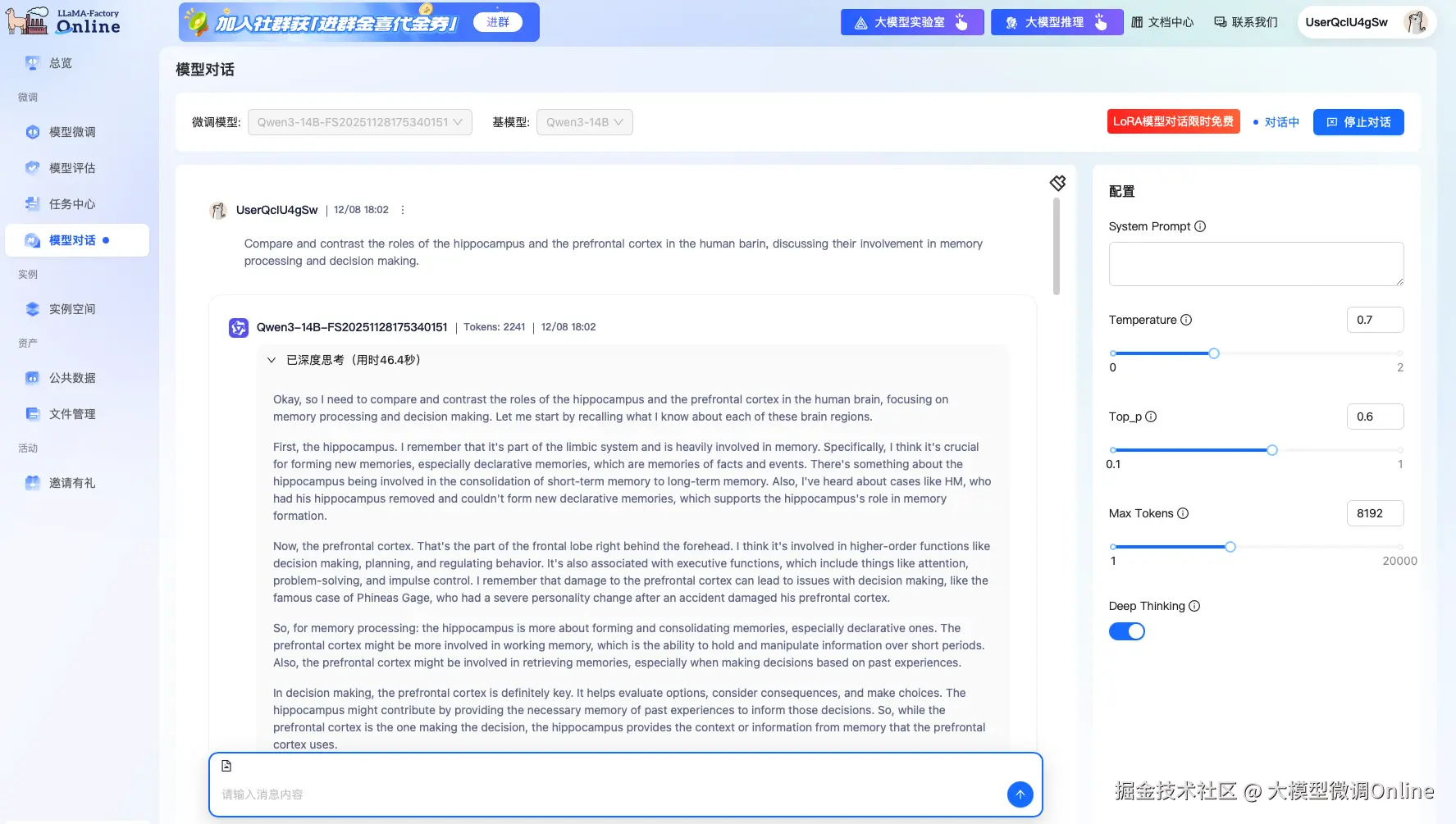Open 任务中心 menu item

tap(77, 204)
